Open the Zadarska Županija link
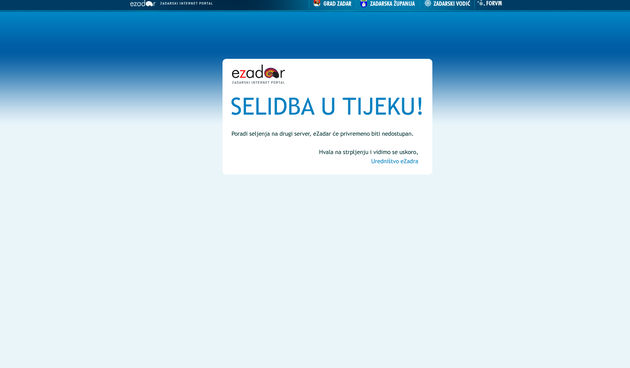 point(392,4)
